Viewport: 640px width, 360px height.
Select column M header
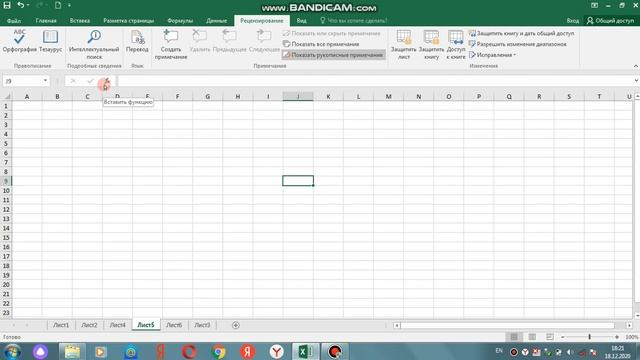coord(388,96)
